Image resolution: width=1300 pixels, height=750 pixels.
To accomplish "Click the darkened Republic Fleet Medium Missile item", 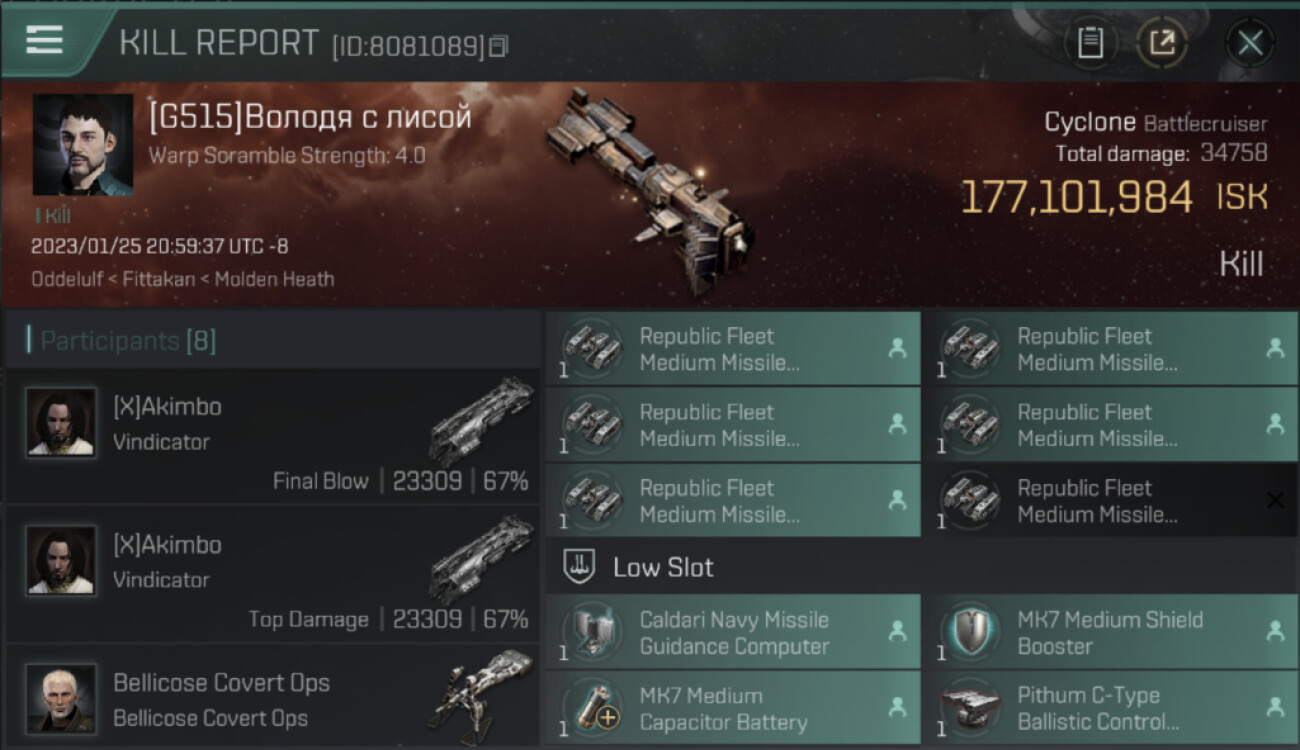I will pyautogui.click(x=1111, y=501).
